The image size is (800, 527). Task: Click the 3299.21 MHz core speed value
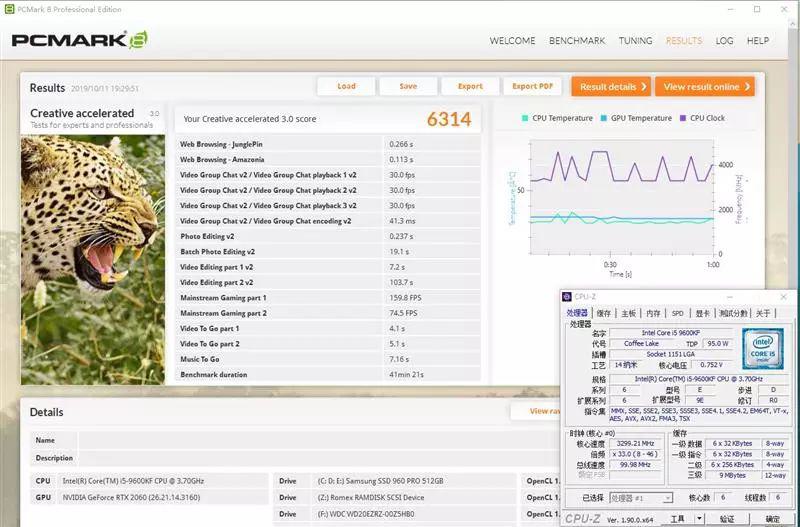pyautogui.click(x=635, y=444)
